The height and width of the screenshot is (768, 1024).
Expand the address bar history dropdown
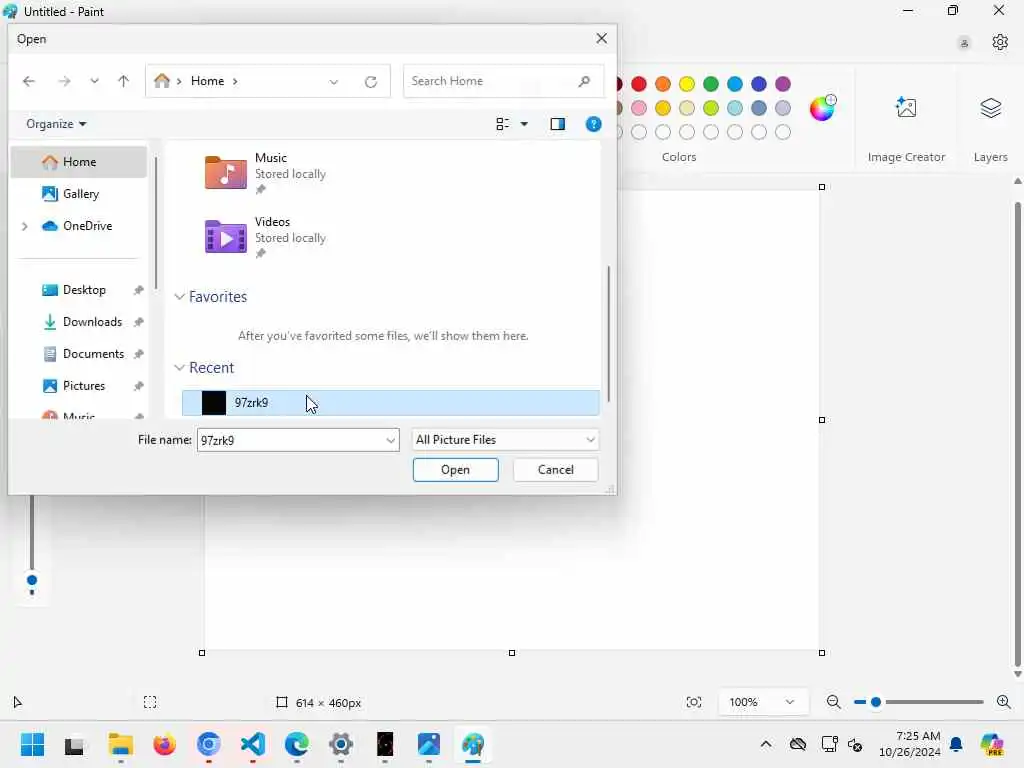(x=334, y=82)
